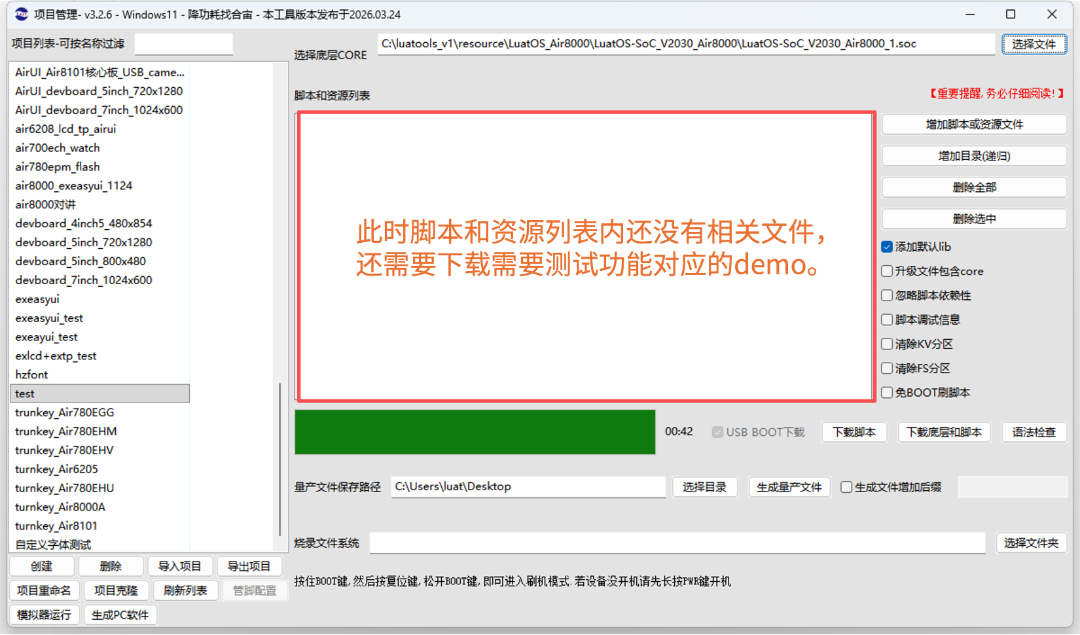Toggle off the 添加默认lib checkbox
The width and height of the screenshot is (1080, 635).
click(x=886, y=246)
